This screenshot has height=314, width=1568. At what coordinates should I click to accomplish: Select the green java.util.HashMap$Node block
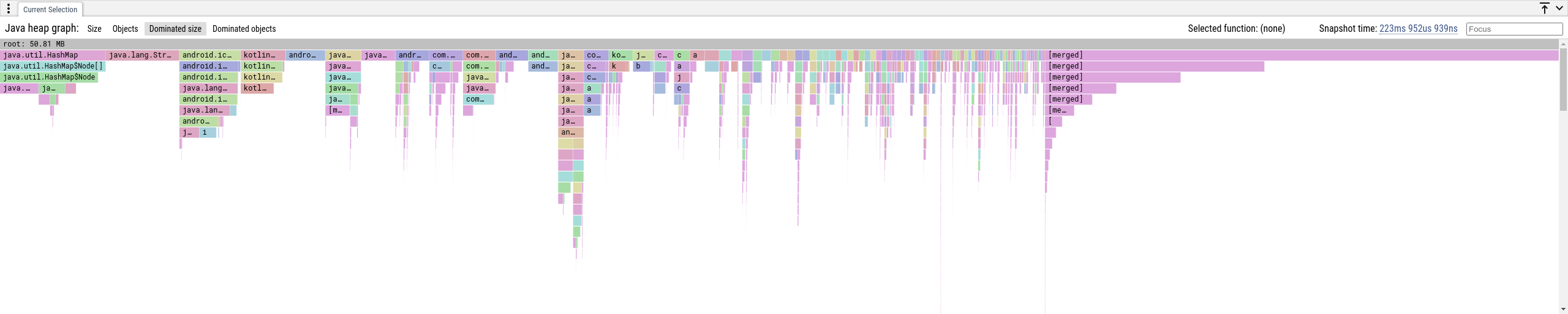pos(49,77)
